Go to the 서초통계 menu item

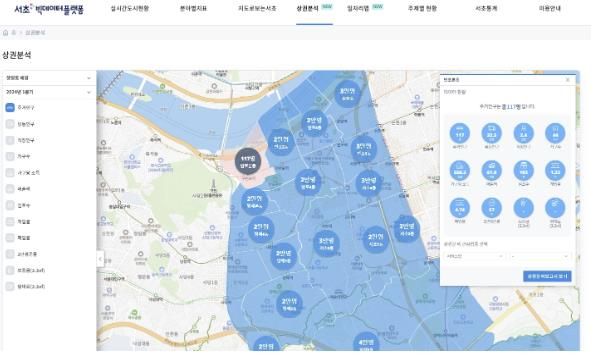pyautogui.click(x=486, y=8)
